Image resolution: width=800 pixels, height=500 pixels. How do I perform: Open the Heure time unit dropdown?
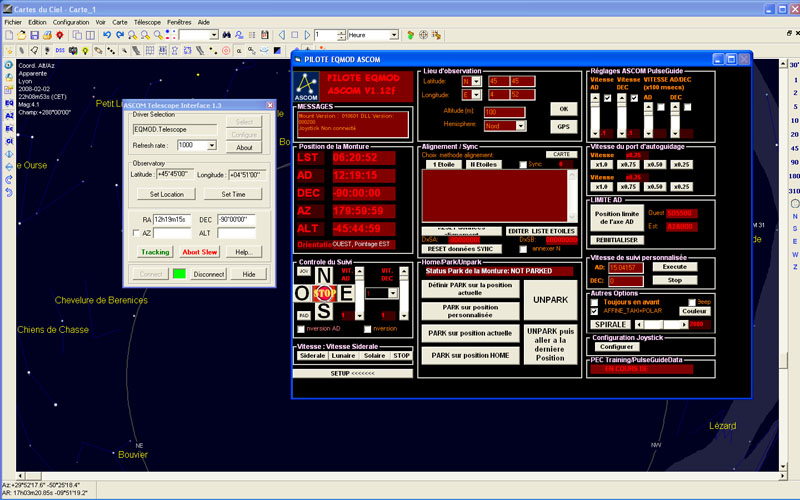click(x=394, y=35)
